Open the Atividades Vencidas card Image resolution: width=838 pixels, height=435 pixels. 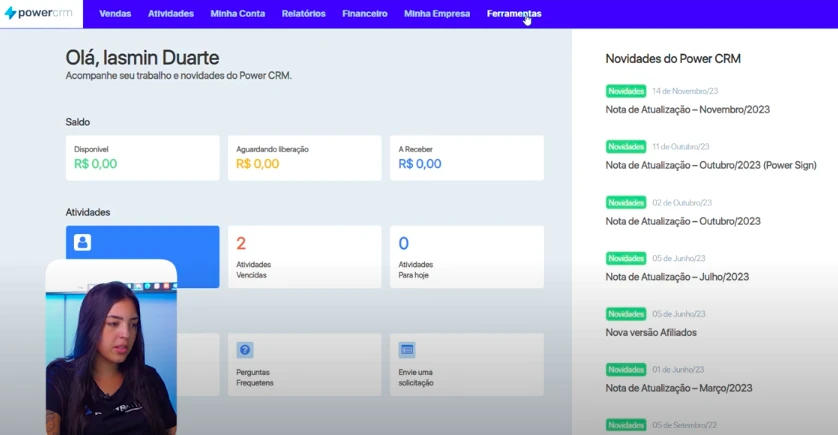[x=305, y=257]
